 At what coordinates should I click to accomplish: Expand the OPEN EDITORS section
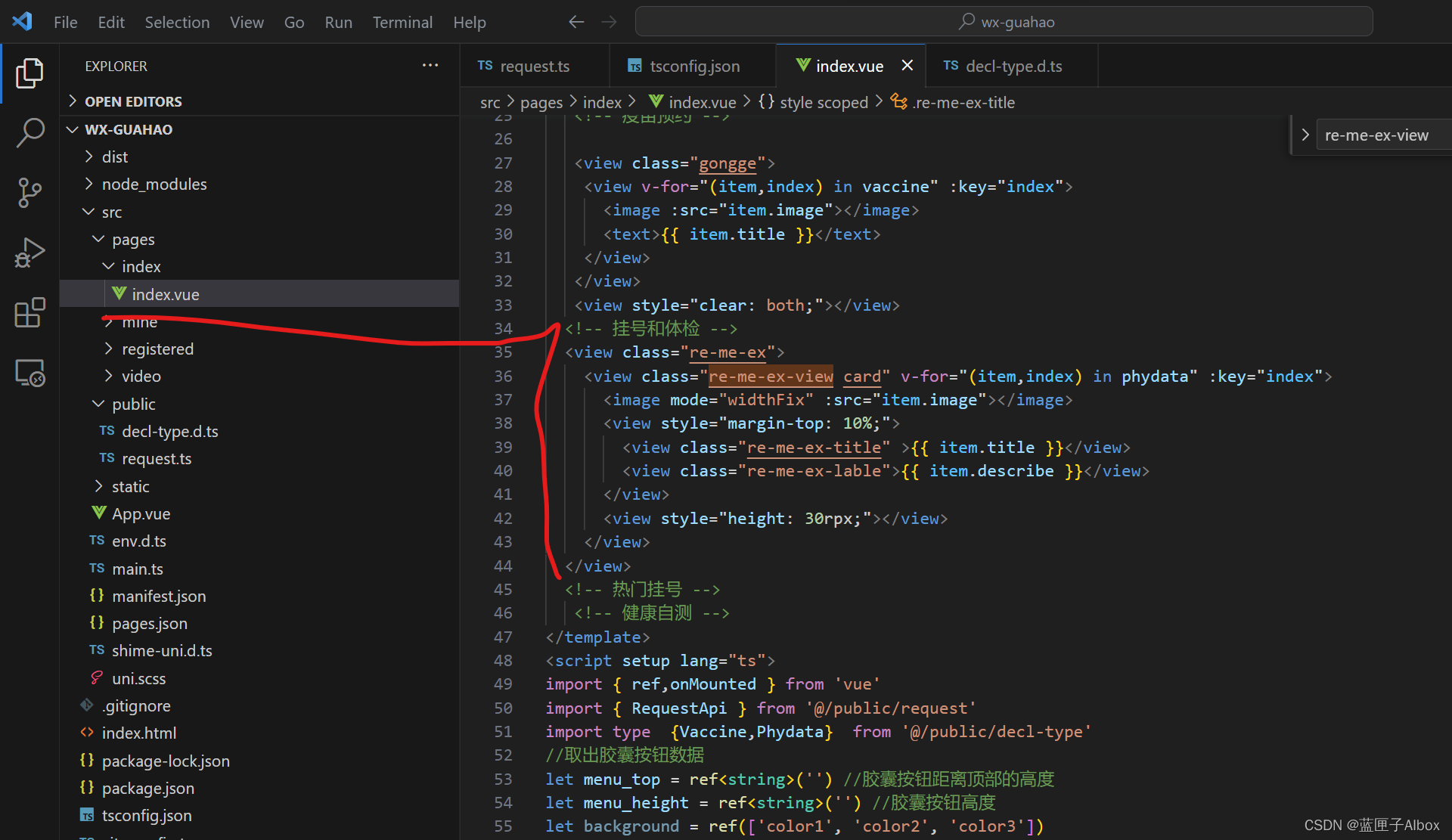[133, 101]
